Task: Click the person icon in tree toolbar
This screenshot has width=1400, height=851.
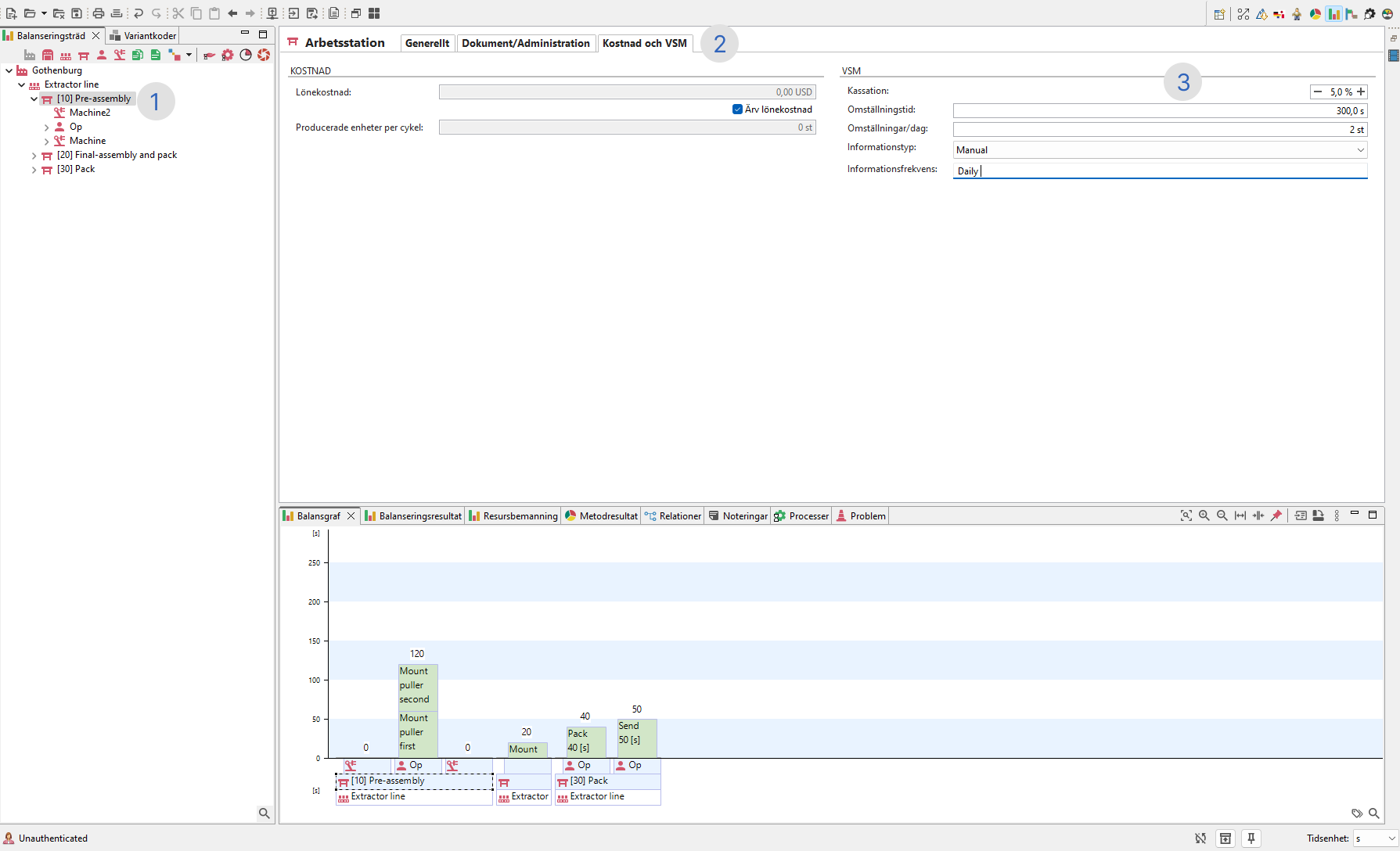Action: click(102, 55)
